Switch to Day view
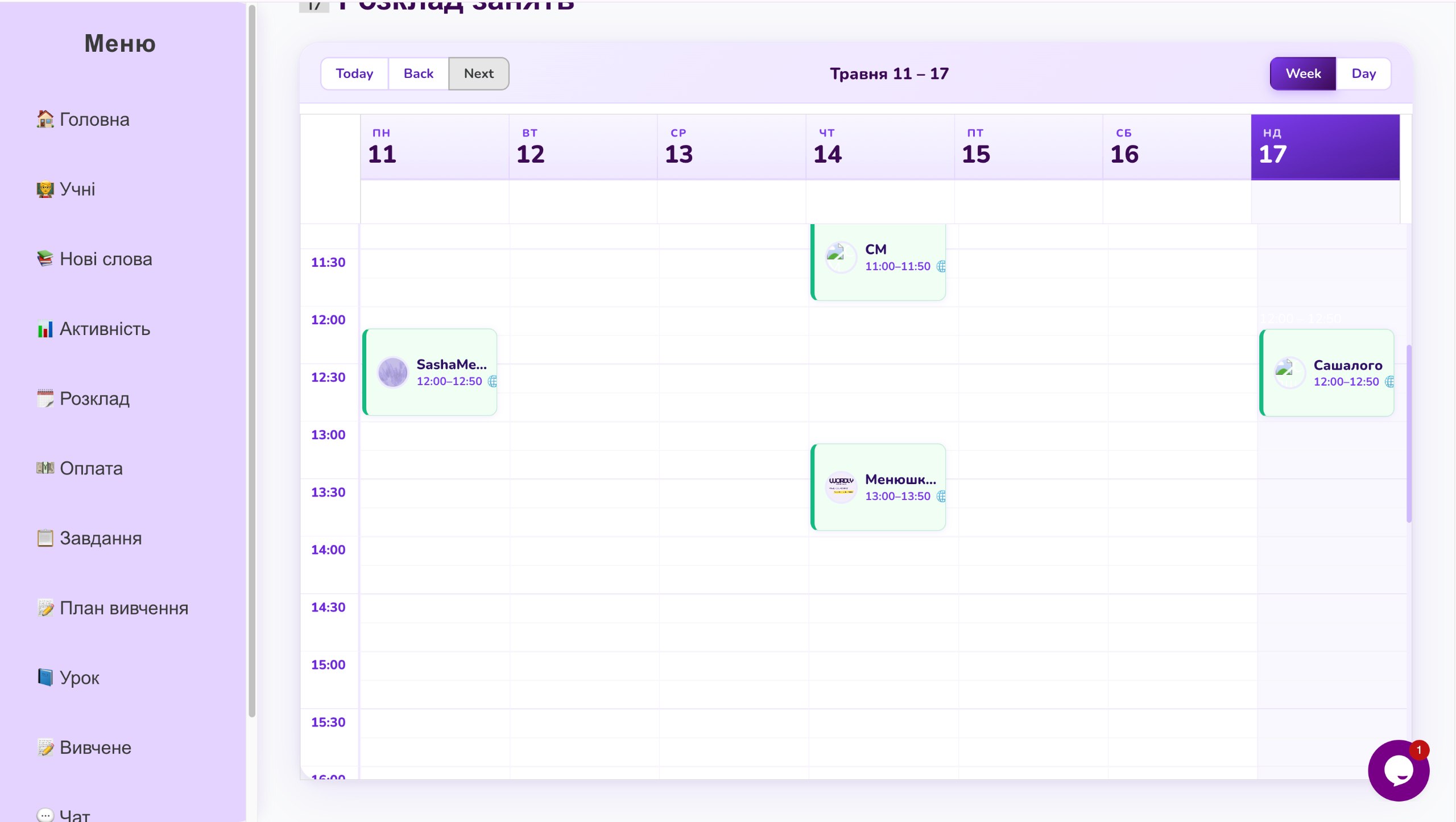 pos(1364,73)
